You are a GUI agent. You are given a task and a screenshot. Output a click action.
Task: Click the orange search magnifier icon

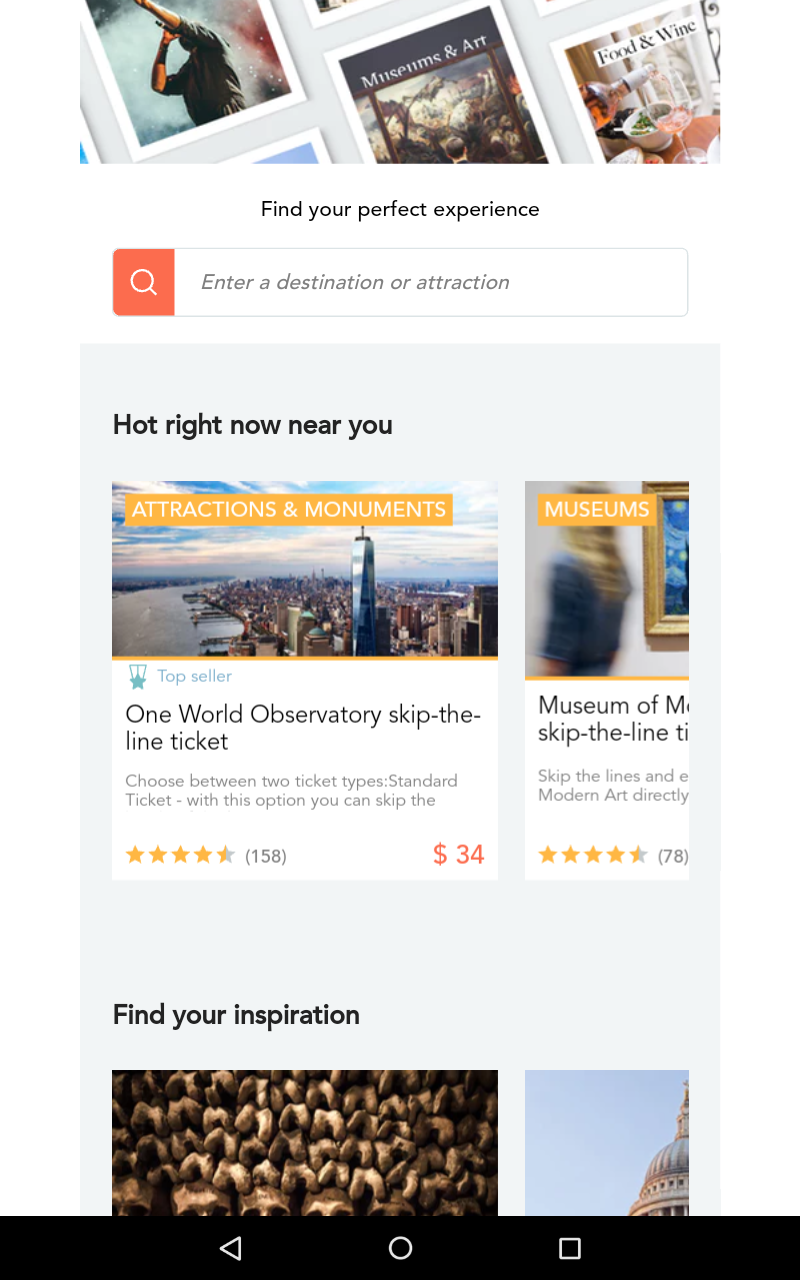click(144, 282)
